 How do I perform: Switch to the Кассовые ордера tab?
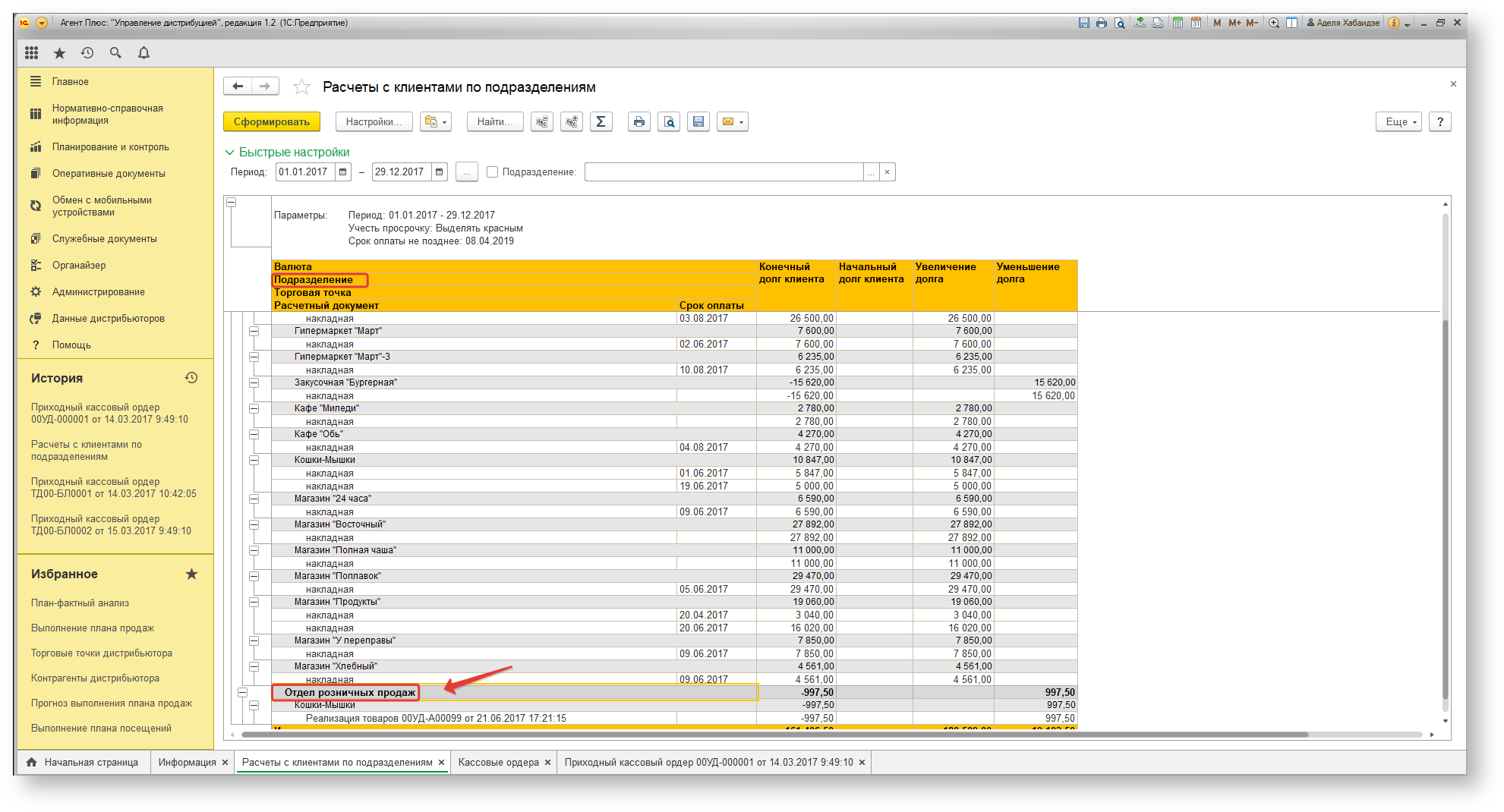499,762
